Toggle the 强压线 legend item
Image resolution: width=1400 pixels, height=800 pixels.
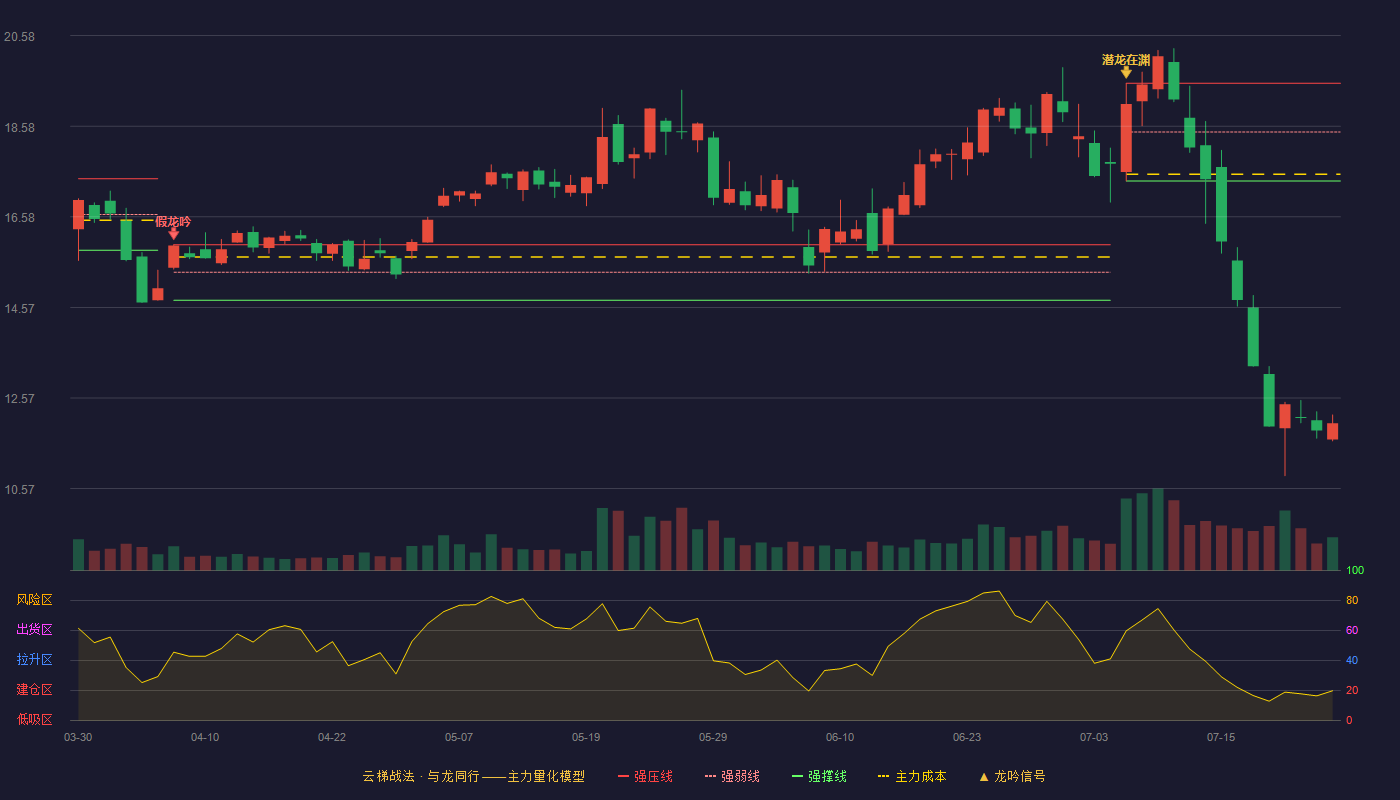(645, 776)
